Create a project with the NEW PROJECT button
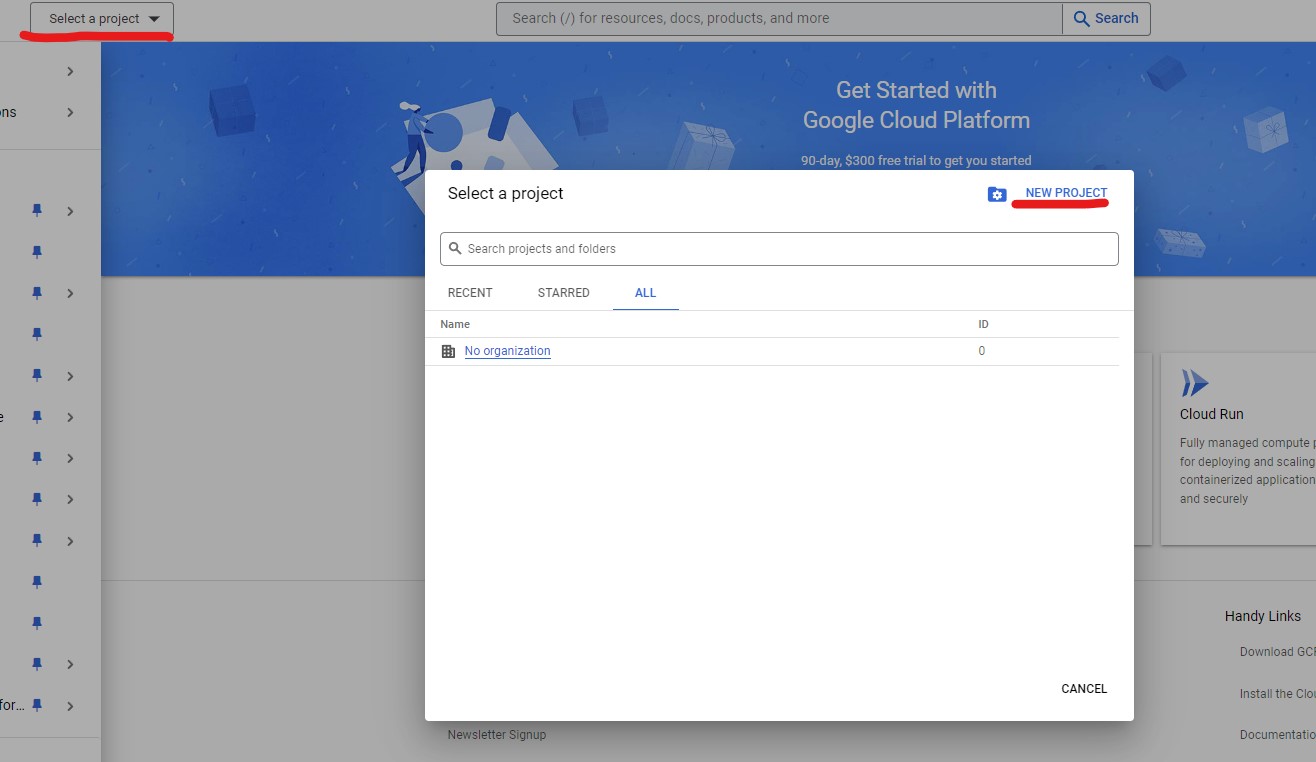Viewport: 1316px width, 762px height. click(x=1066, y=193)
